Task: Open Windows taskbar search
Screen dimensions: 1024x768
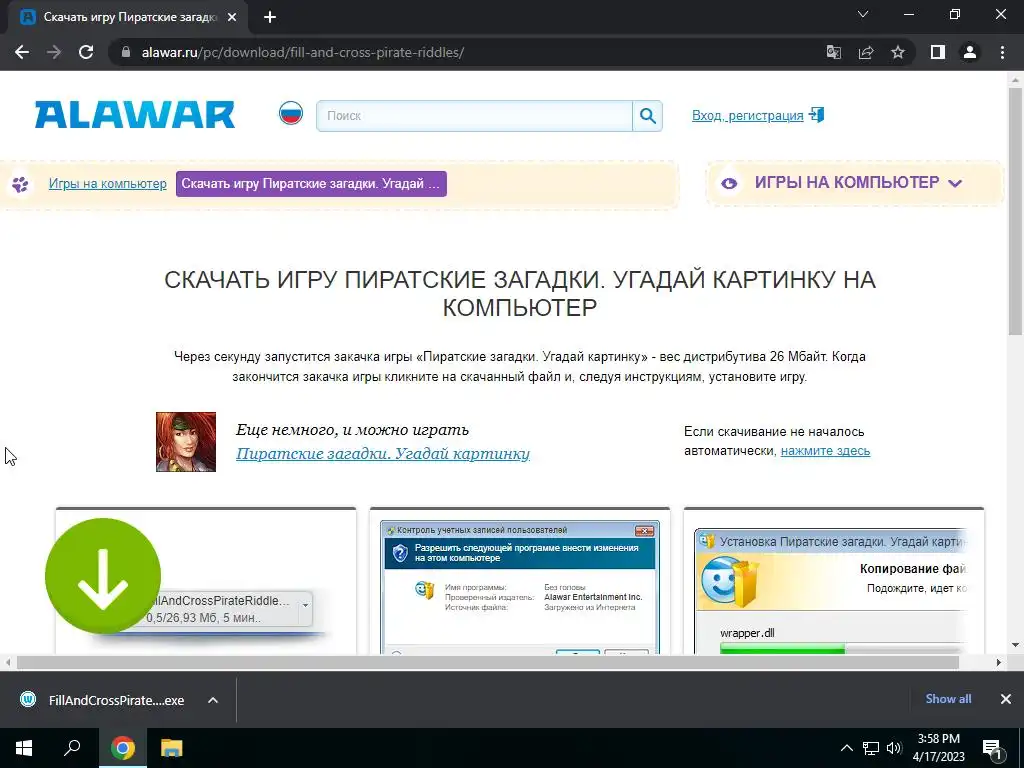Action: coord(72,748)
